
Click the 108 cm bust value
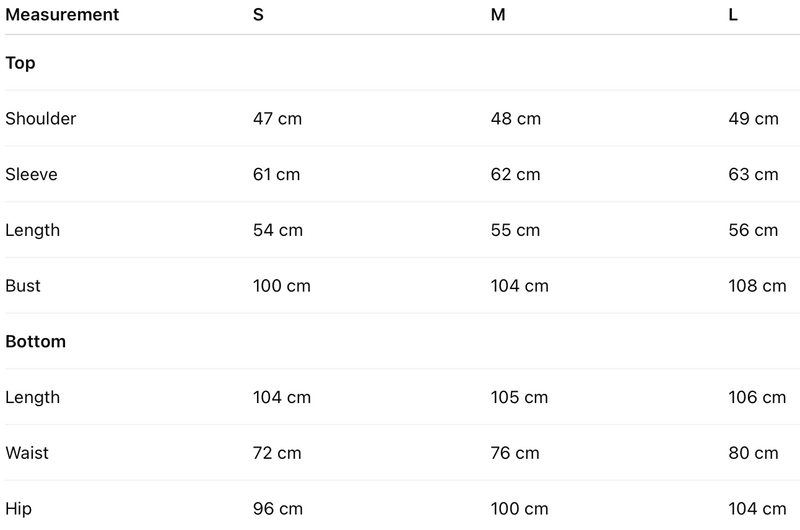pos(757,286)
